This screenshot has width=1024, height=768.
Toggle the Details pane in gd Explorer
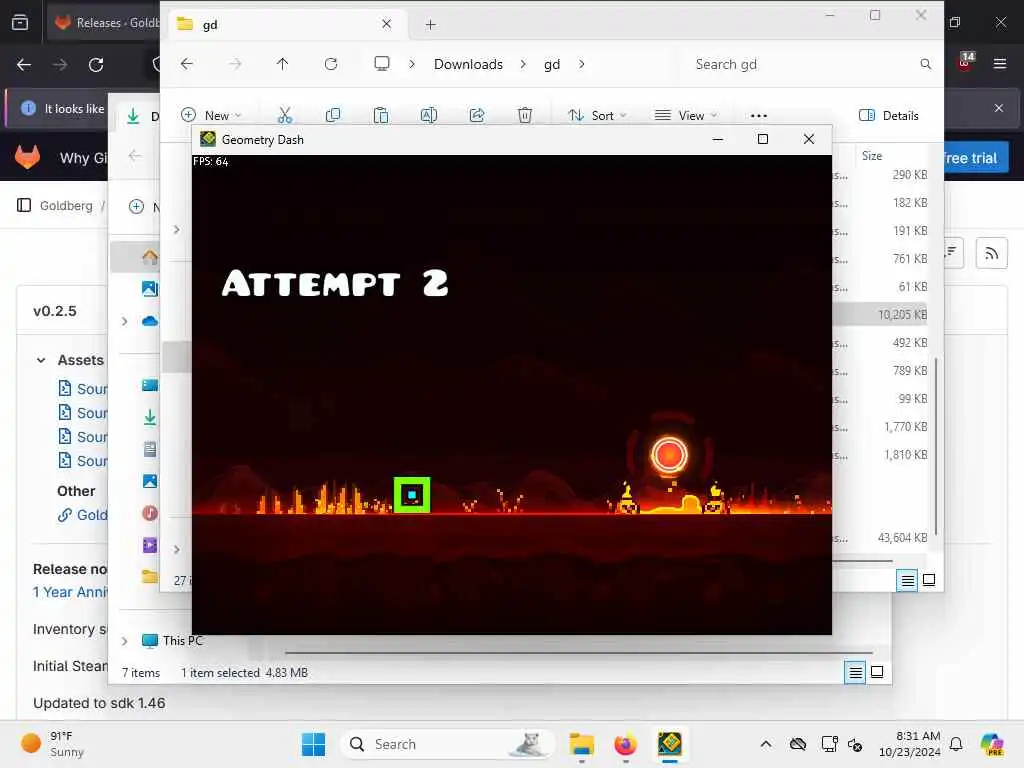pyautogui.click(x=889, y=116)
